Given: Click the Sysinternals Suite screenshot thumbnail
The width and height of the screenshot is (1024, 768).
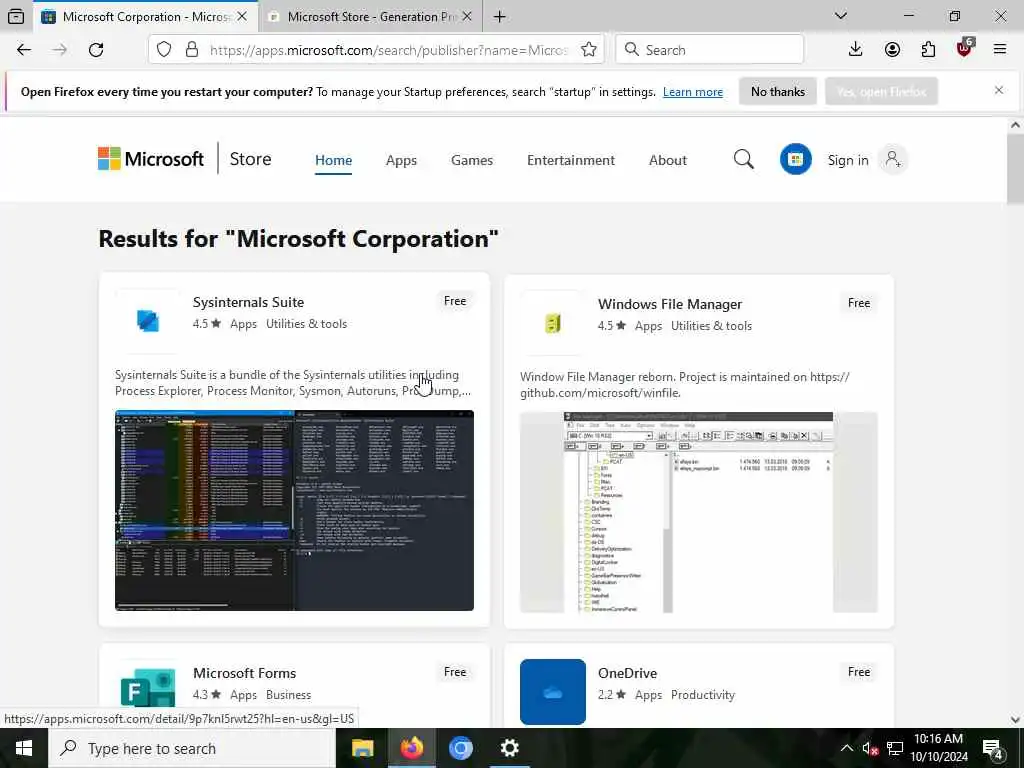Looking at the screenshot, I should [294, 510].
